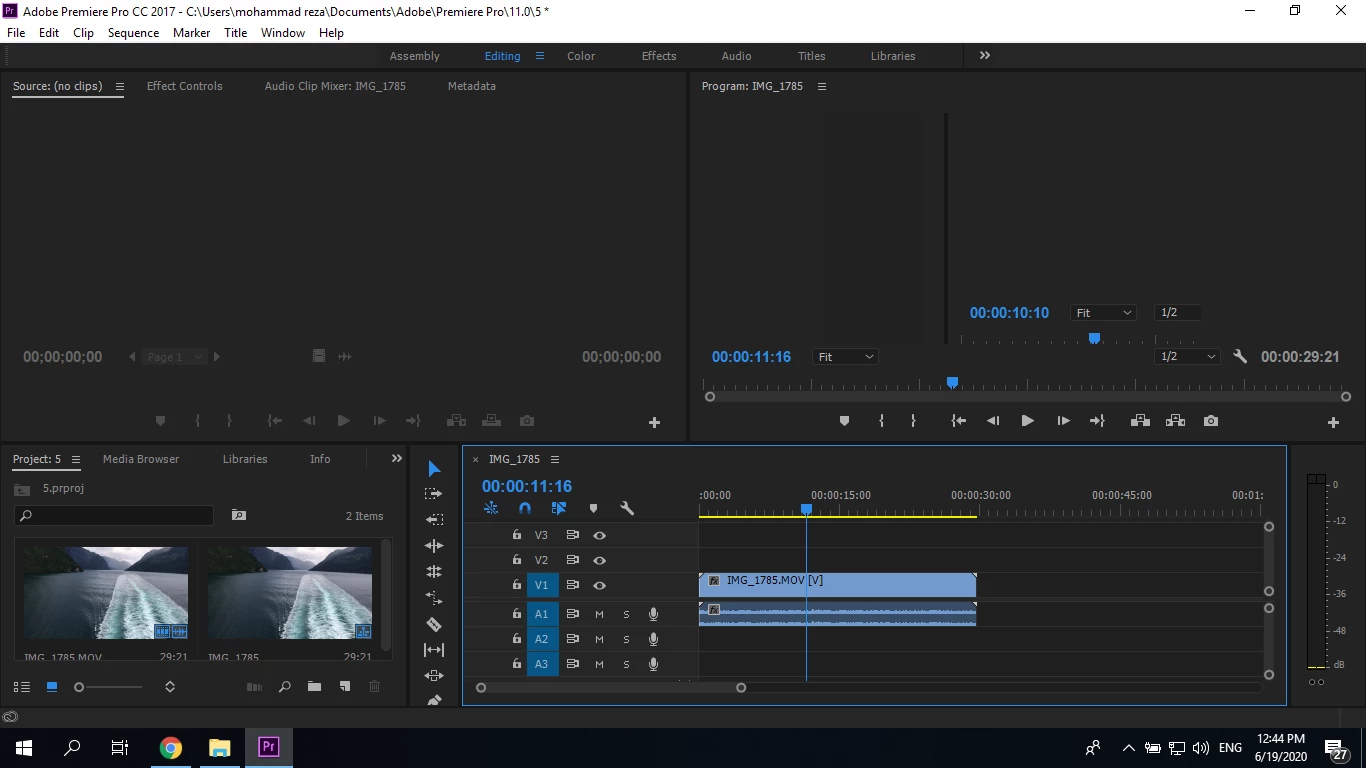Click Go to In in Program monitor
1366x768 pixels.
958,421
